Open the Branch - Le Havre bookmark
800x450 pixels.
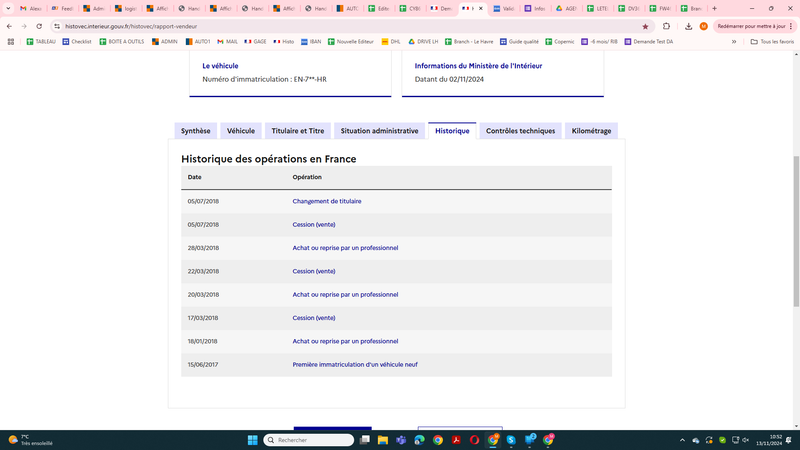pos(469,42)
